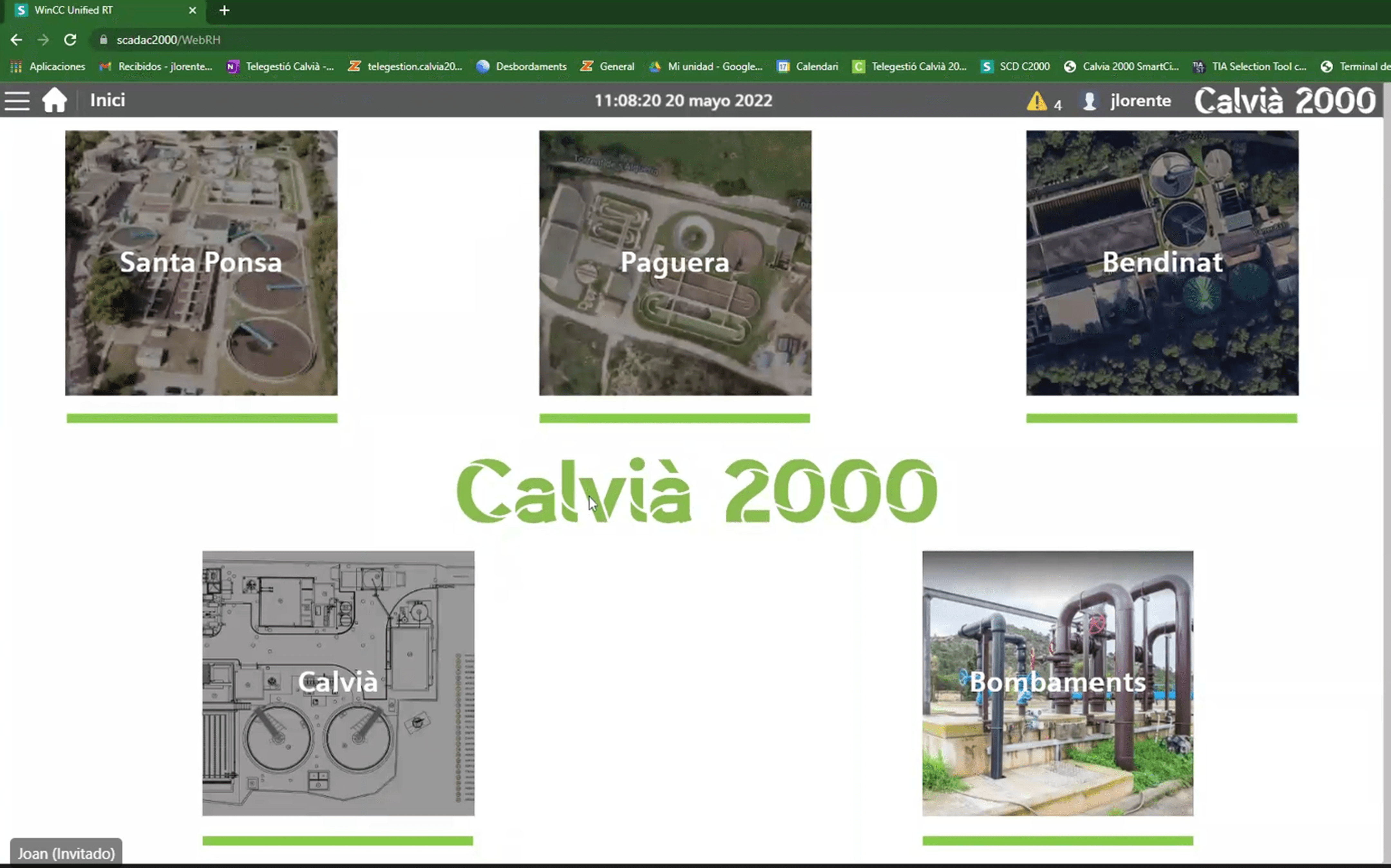Click the Joan (Invitado) participant label
1391x868 pixels.
tap(66, 853)
